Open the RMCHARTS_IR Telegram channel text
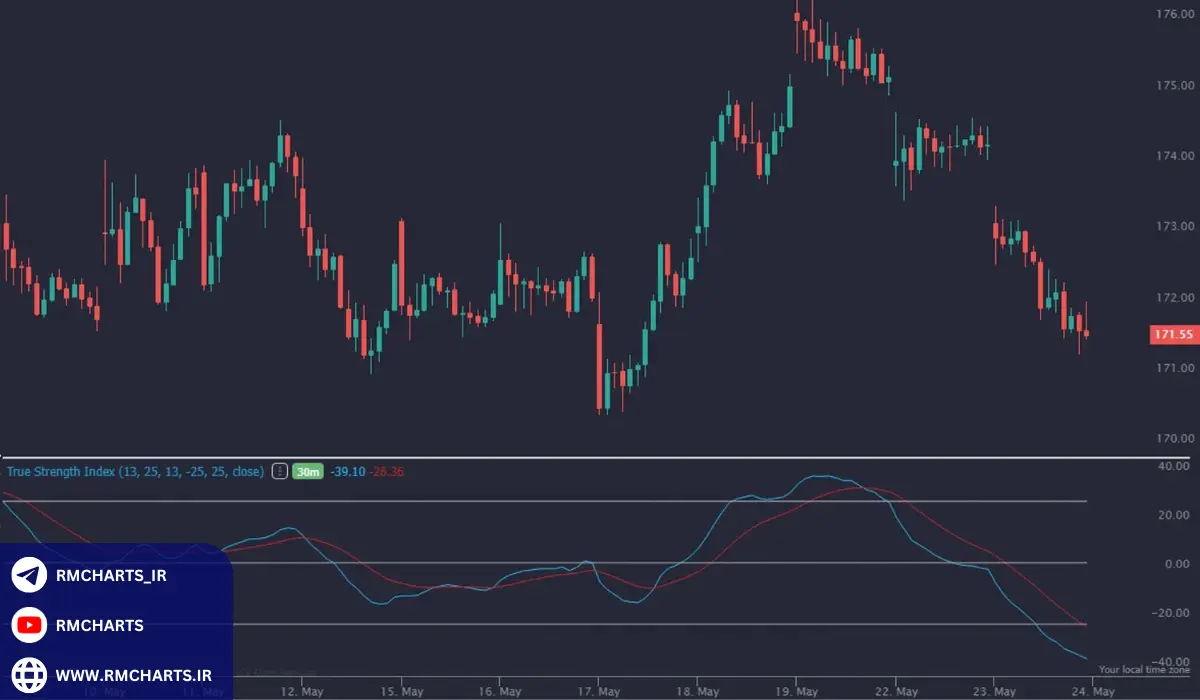Screen dimensions: 1200x700 coord(110,576)
